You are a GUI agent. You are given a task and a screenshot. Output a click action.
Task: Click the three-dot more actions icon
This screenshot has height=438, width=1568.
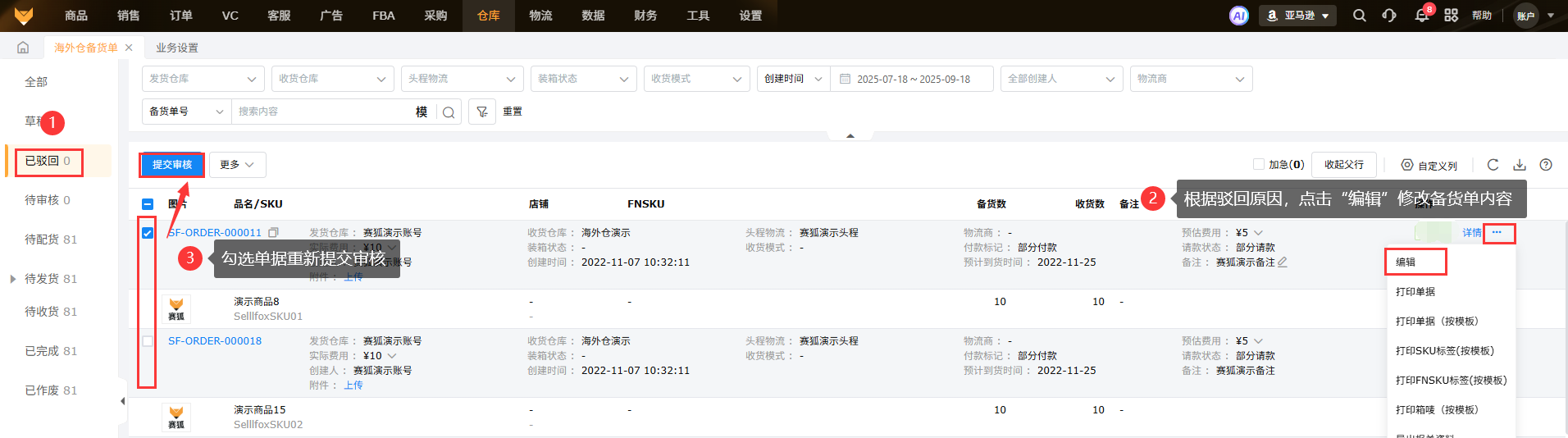tap(1497, 233)
